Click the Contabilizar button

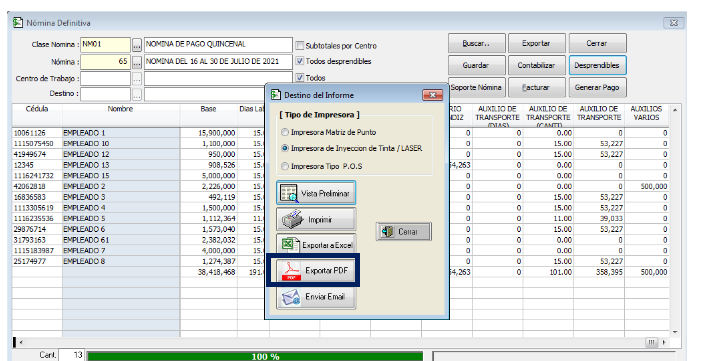point(536,65)
